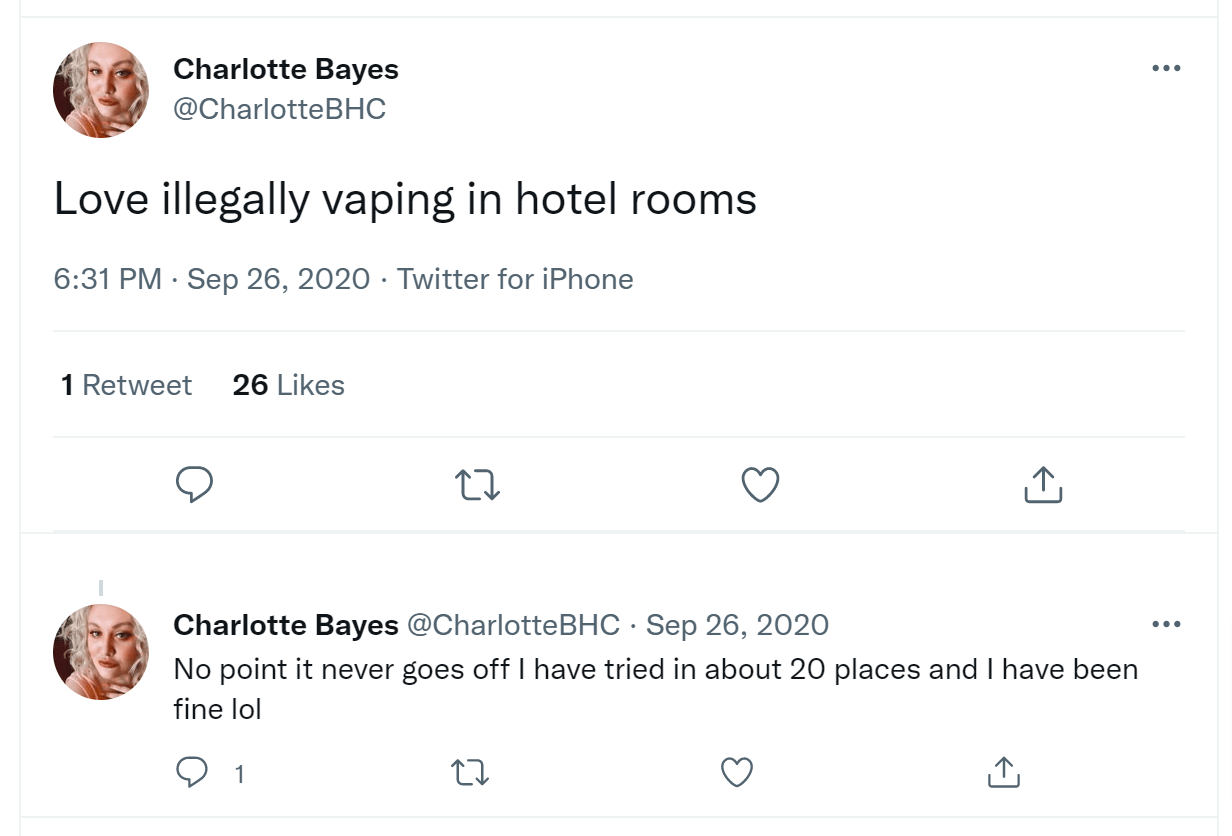The width and height of the screenshot is (1232, 836).
Task: Open more options on main tweet
Action: click(1166, 68)
